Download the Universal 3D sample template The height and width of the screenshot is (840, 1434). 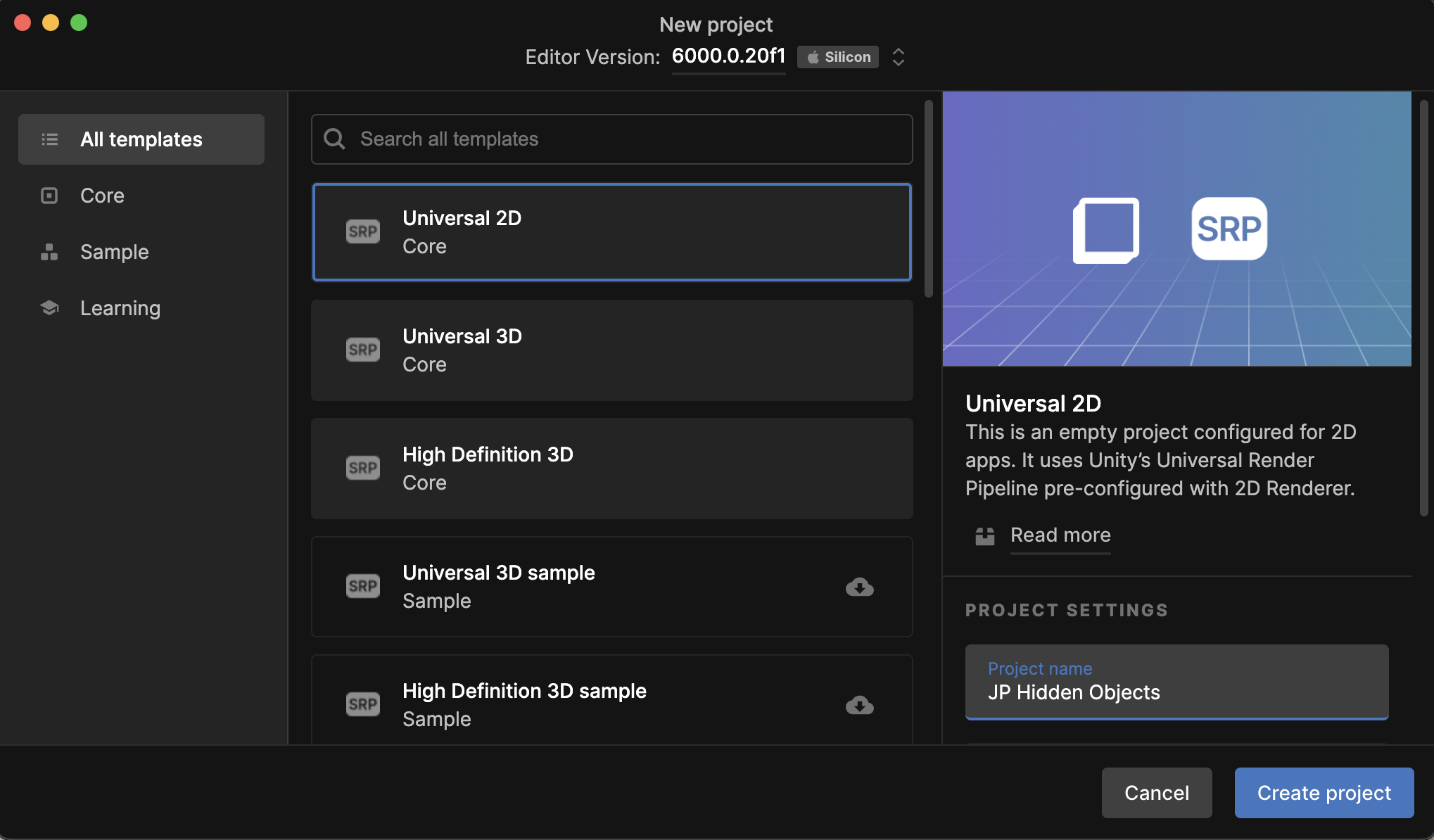(x=860, y=587)
